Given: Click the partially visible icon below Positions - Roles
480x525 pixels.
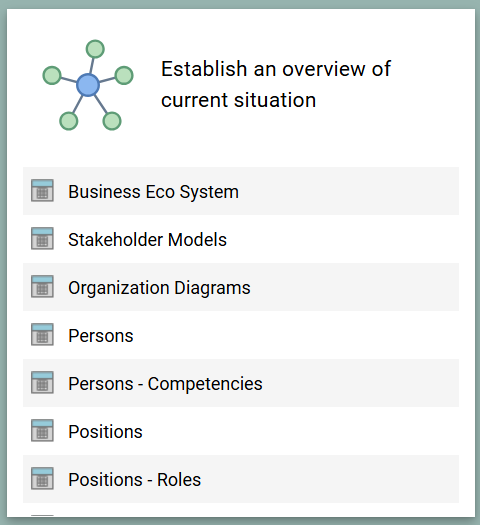Looking at the screenshot, I should (x=42, y=516).
